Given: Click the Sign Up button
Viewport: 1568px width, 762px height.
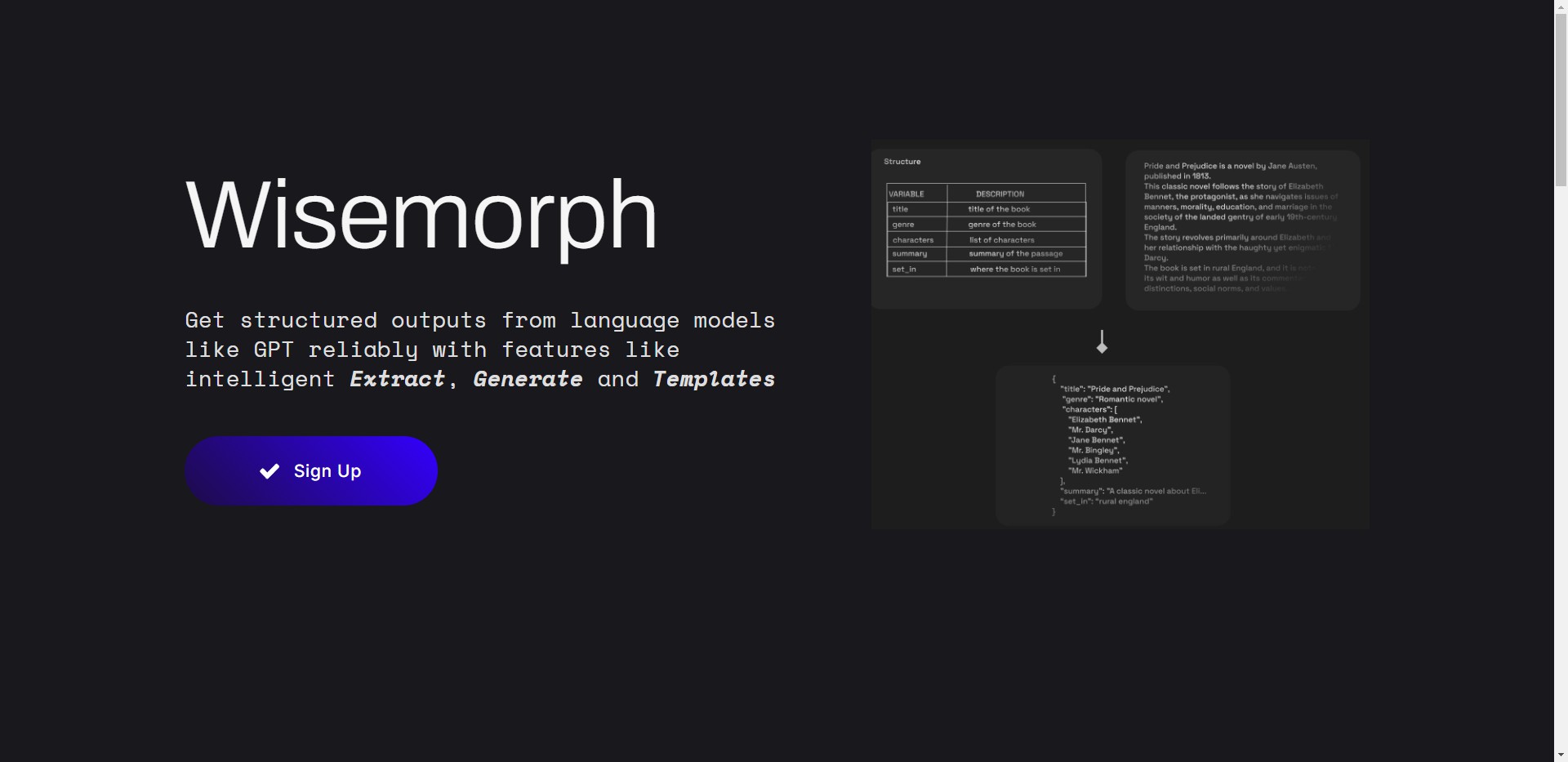Looking at the screenshot, I should pyautogui.click(x=311, y=470).
